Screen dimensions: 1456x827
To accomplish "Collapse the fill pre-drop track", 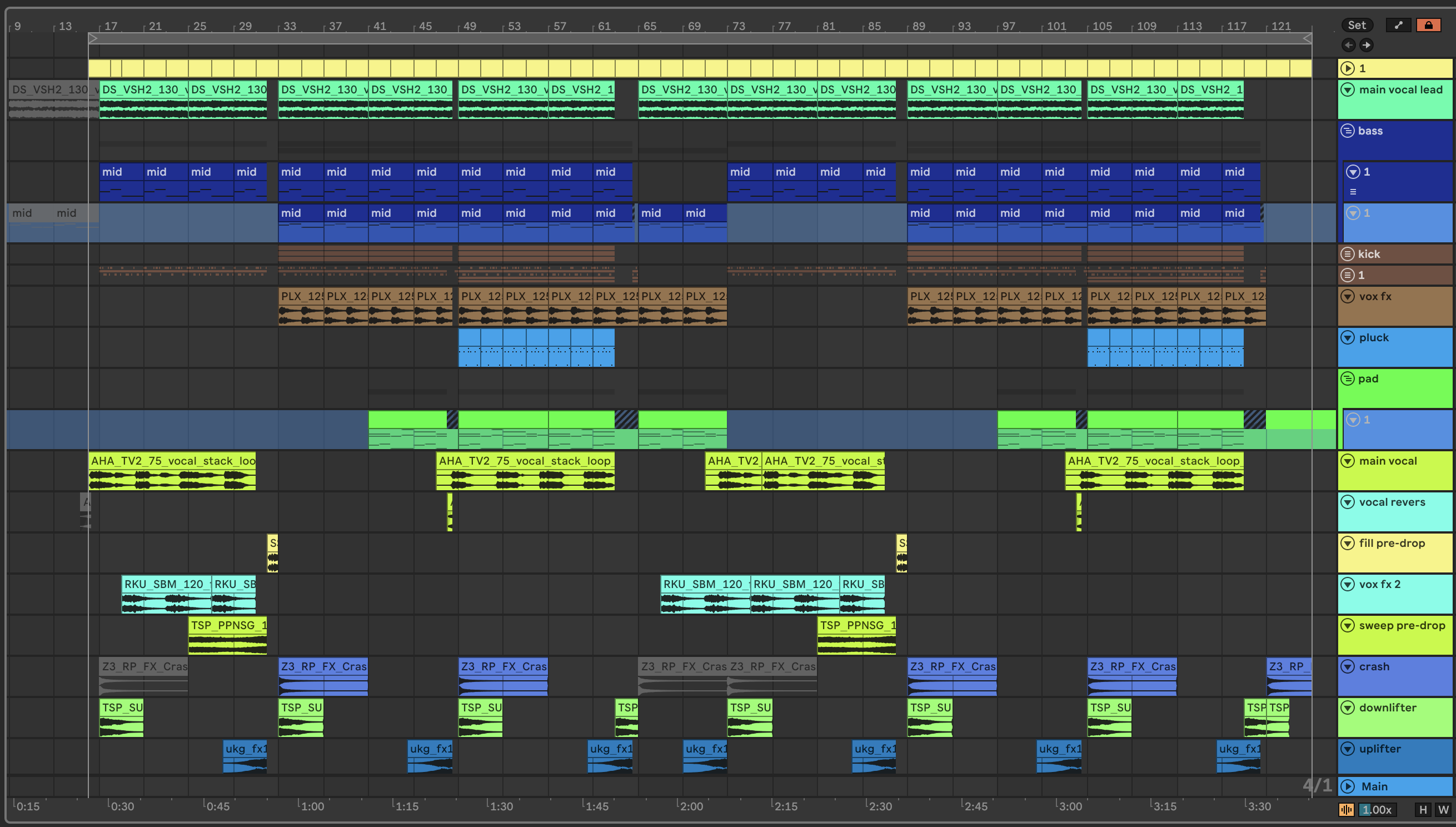I will click(1348, 543).
